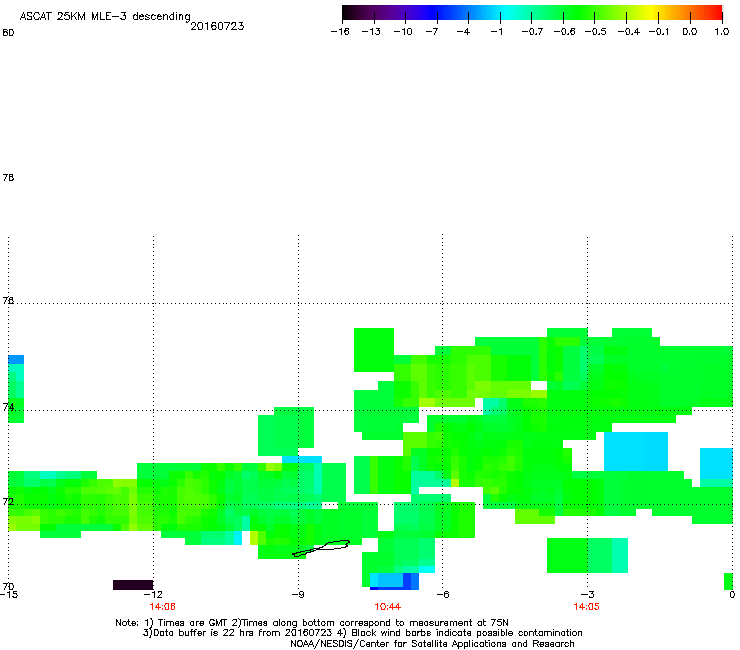Select the red time stamp "10:44"
This screenshot has height=650, width=740.
387,607
